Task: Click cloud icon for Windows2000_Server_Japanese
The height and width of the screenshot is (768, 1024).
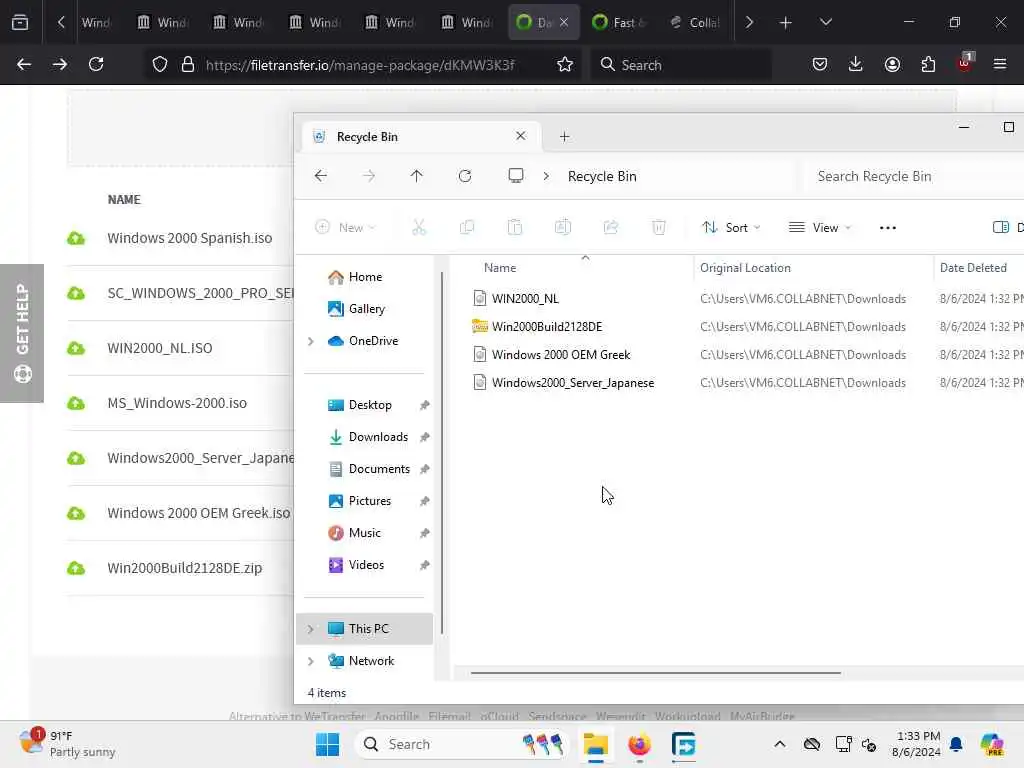Action: 76,458
